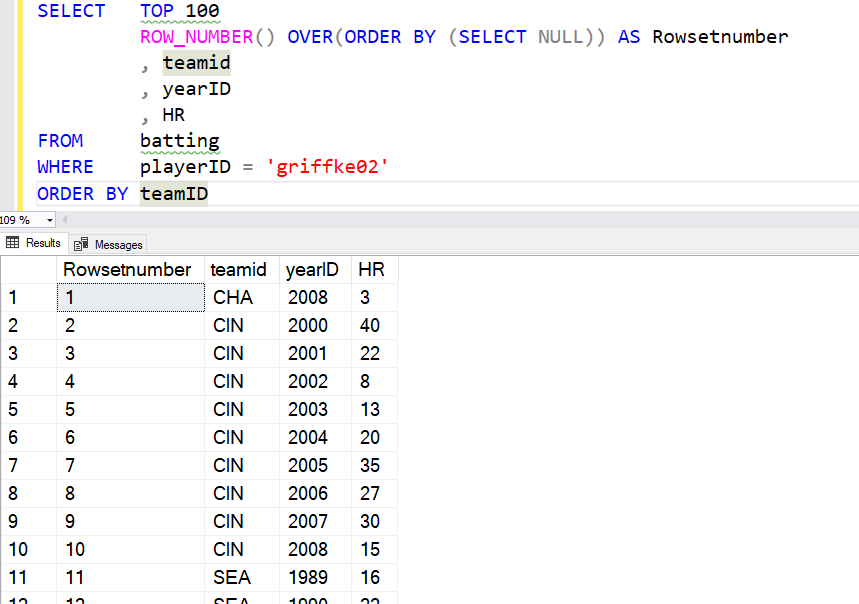Click the top-left select-all corner of the results grid
The width and height of the screenshot is (859, 604).
click(28, 270)
